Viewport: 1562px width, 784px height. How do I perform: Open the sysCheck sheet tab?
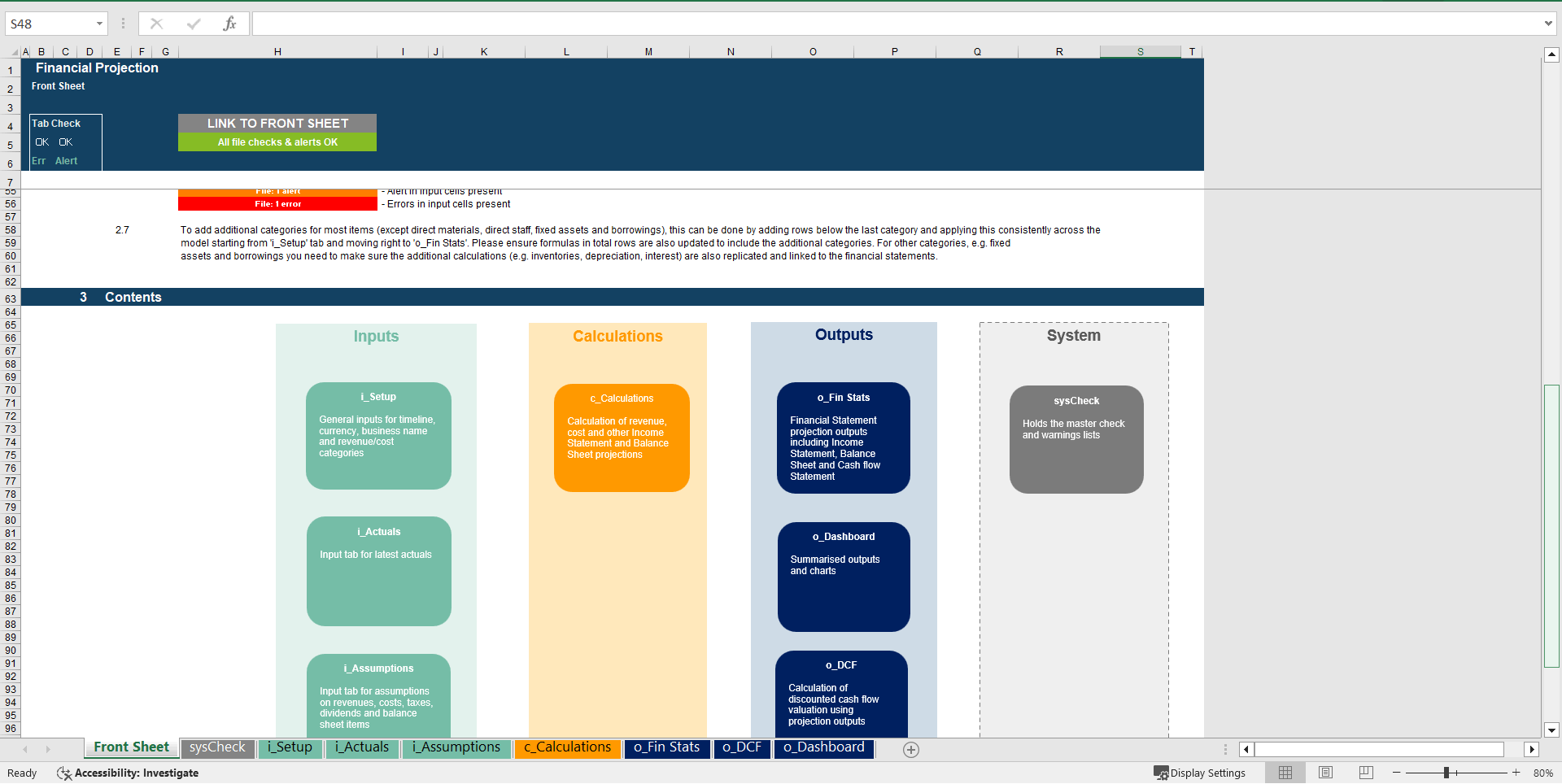point(217,747)
